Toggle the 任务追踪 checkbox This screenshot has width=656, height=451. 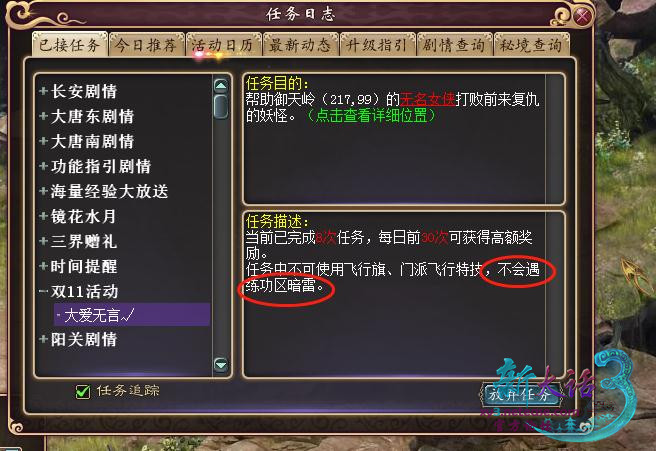pos(83,392)
